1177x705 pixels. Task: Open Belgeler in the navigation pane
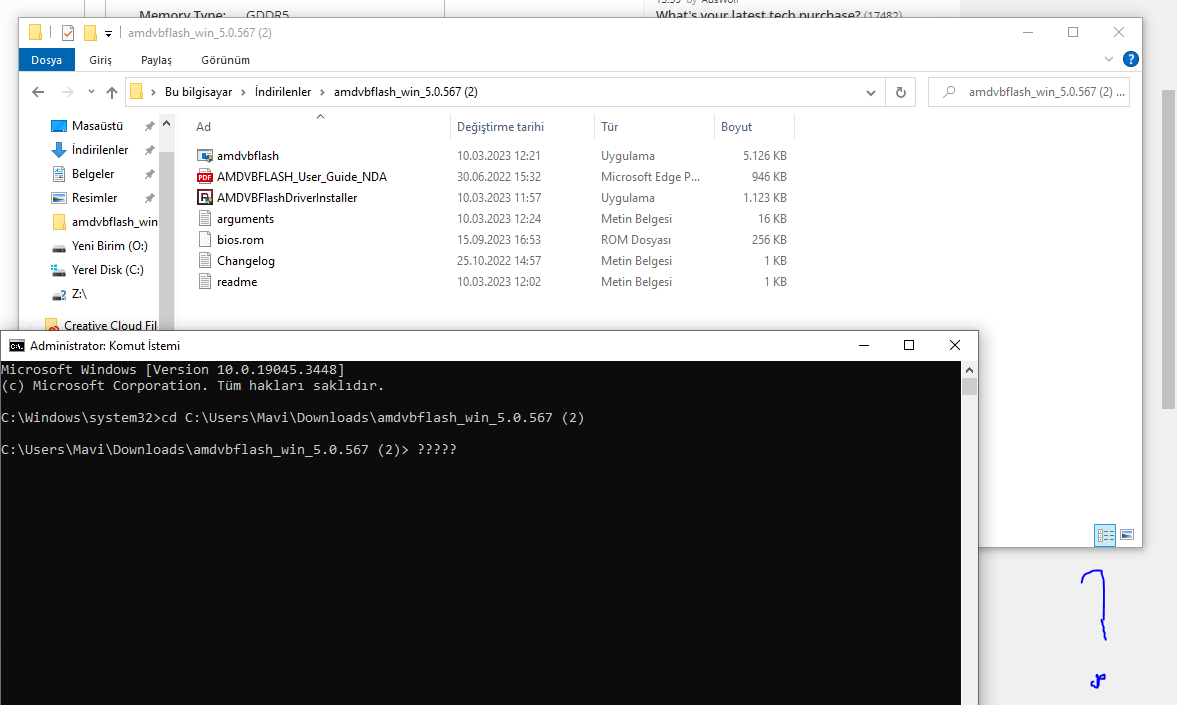point(93,174)
